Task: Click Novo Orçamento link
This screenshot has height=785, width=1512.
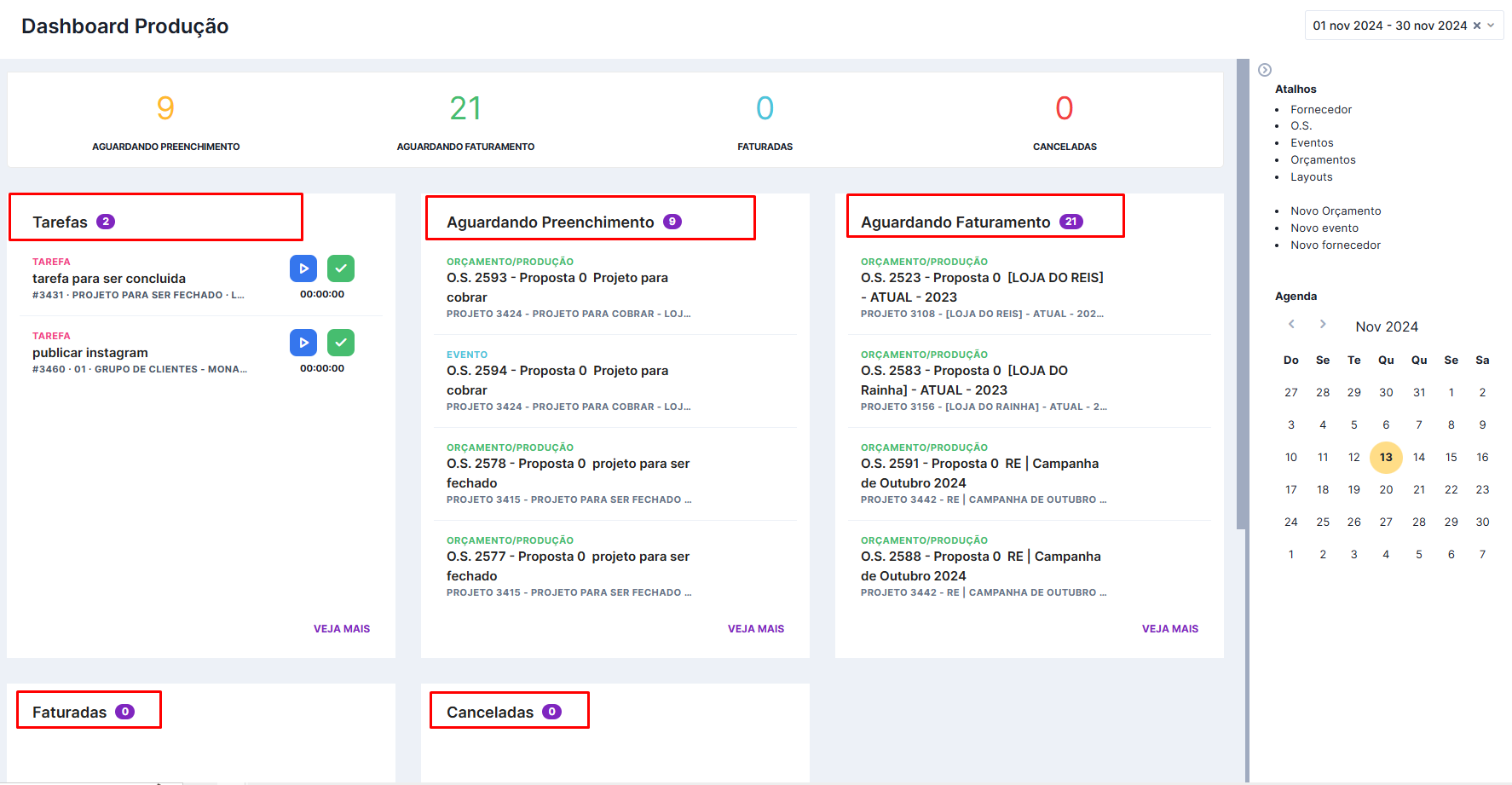Action: pyautogui.click(x=1335, y=211)
